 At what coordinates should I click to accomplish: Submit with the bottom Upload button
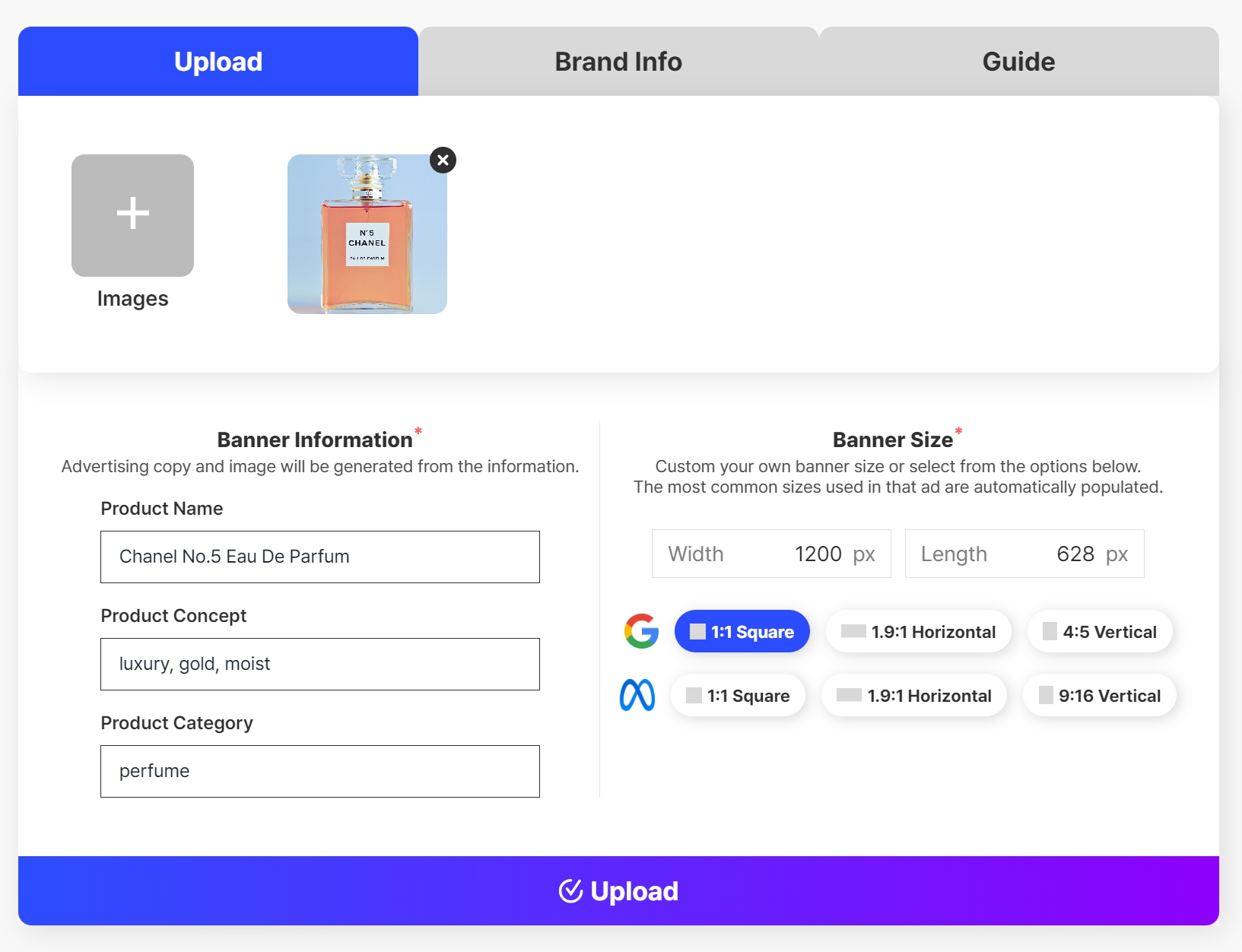tap(618, 890)
